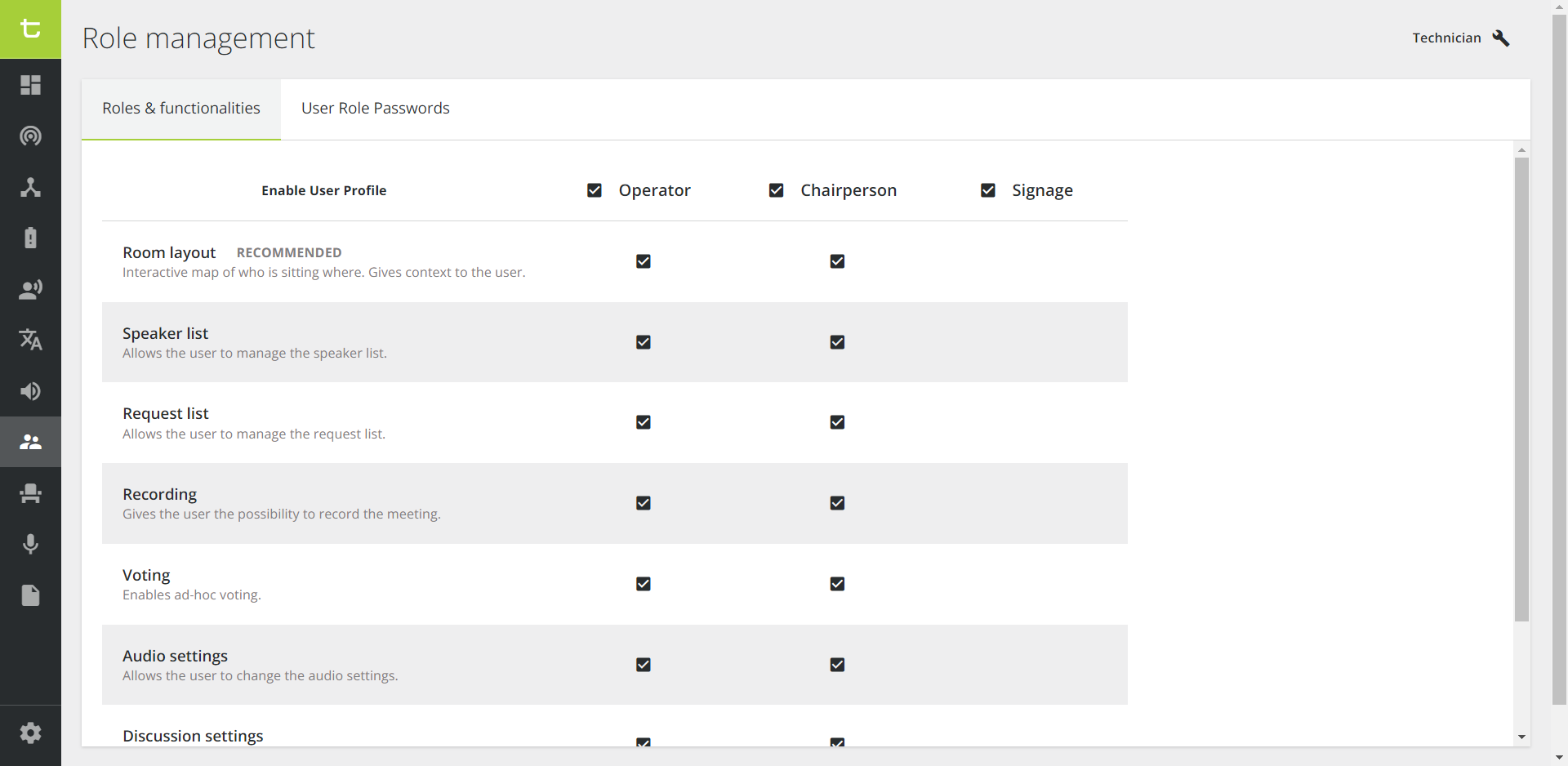Open the seat/room furniture sidebar icon
The image size is (1568, 766).
30,493
